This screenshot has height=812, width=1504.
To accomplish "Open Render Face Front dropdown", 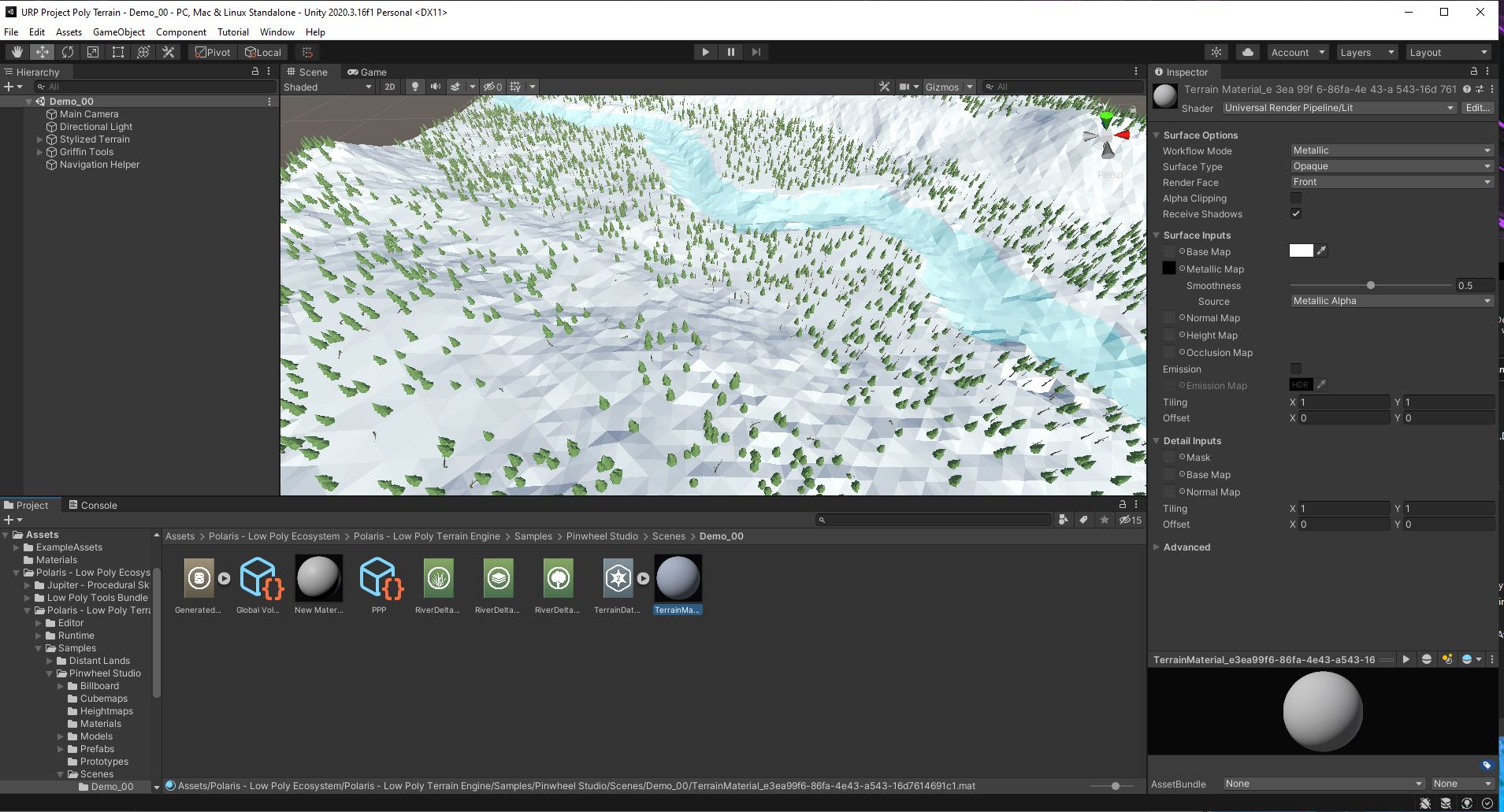I will point(1392,182).
